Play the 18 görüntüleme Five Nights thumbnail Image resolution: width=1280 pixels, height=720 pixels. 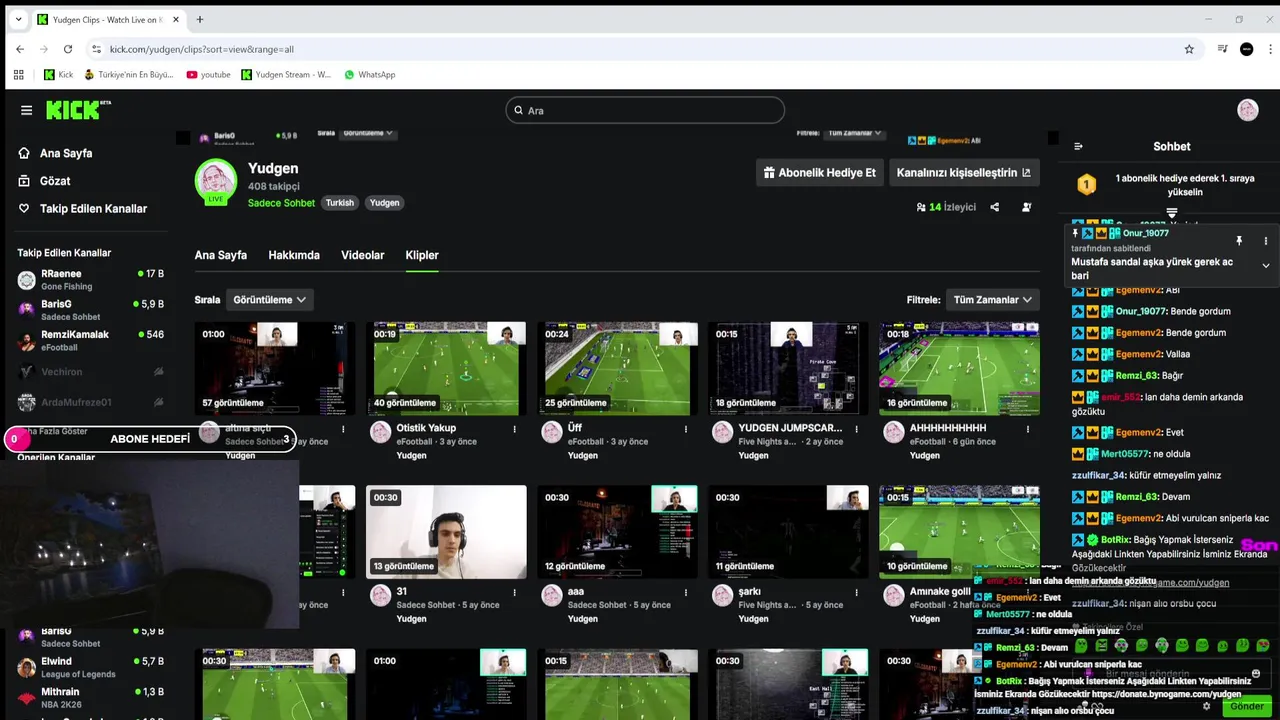[788, 368]
